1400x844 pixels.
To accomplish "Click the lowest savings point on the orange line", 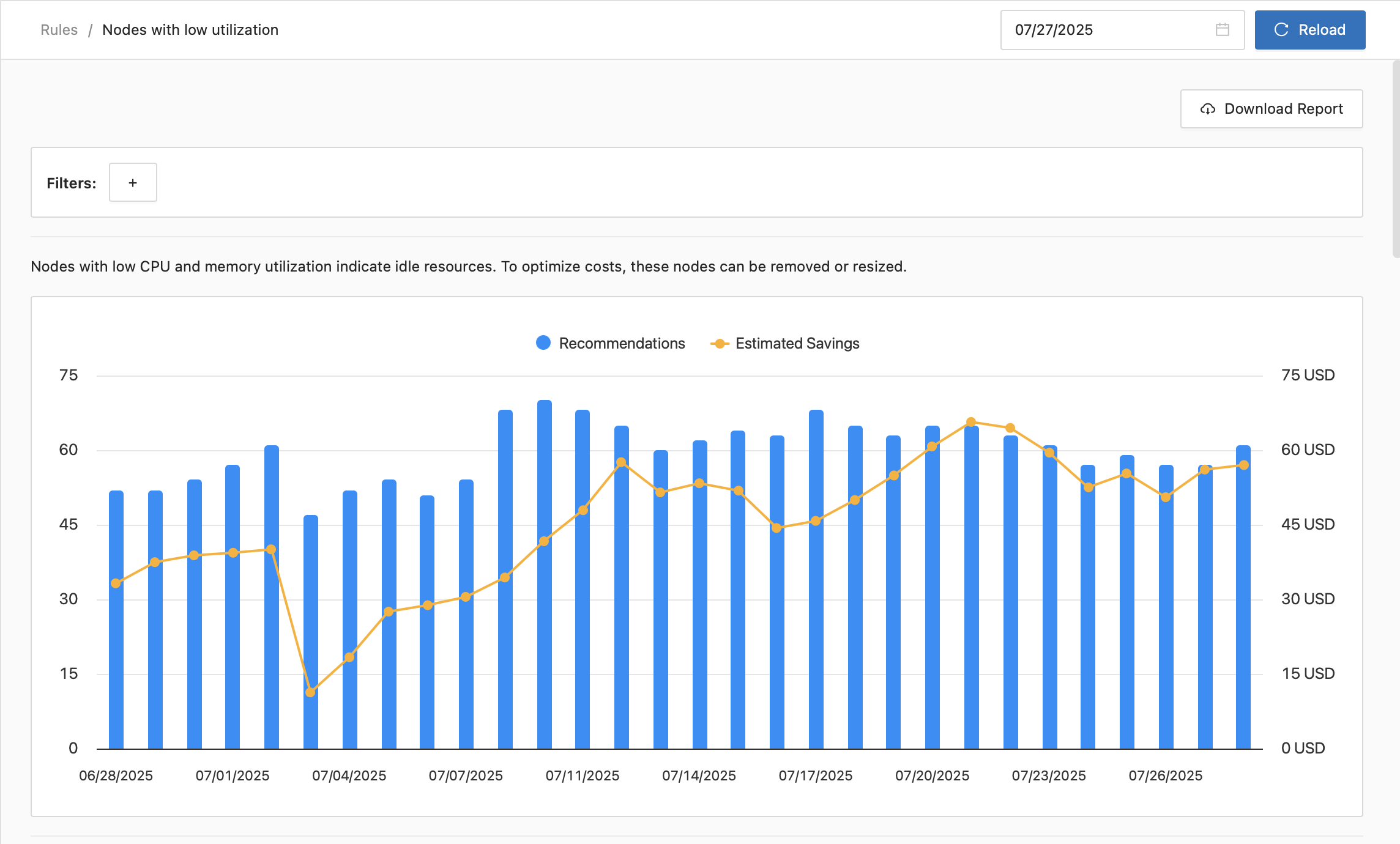I will pyautogui.click(x=310, y=692).
